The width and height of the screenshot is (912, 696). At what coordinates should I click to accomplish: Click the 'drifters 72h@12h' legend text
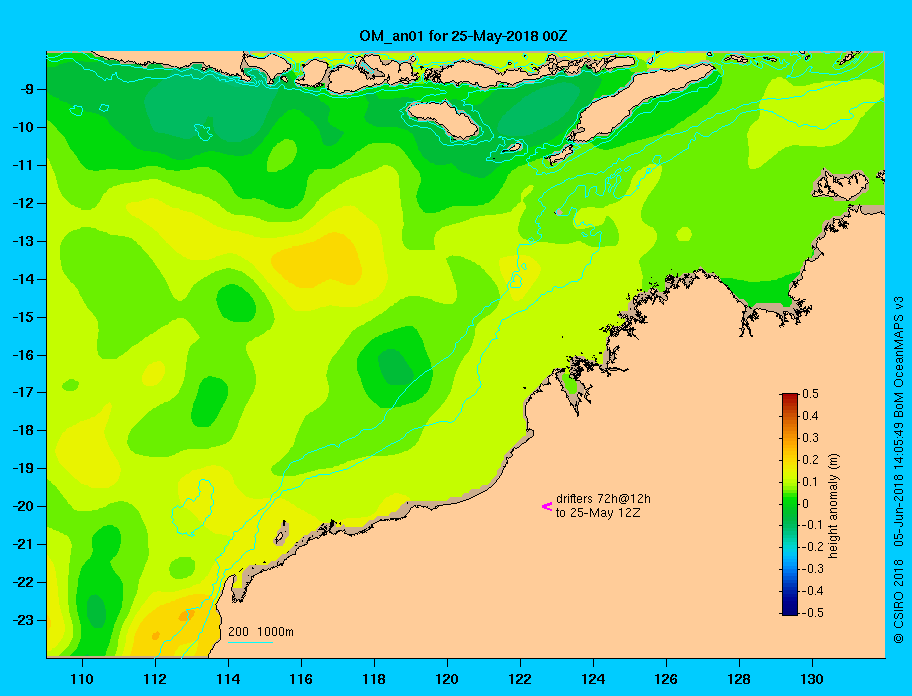[x=603, y=499]
